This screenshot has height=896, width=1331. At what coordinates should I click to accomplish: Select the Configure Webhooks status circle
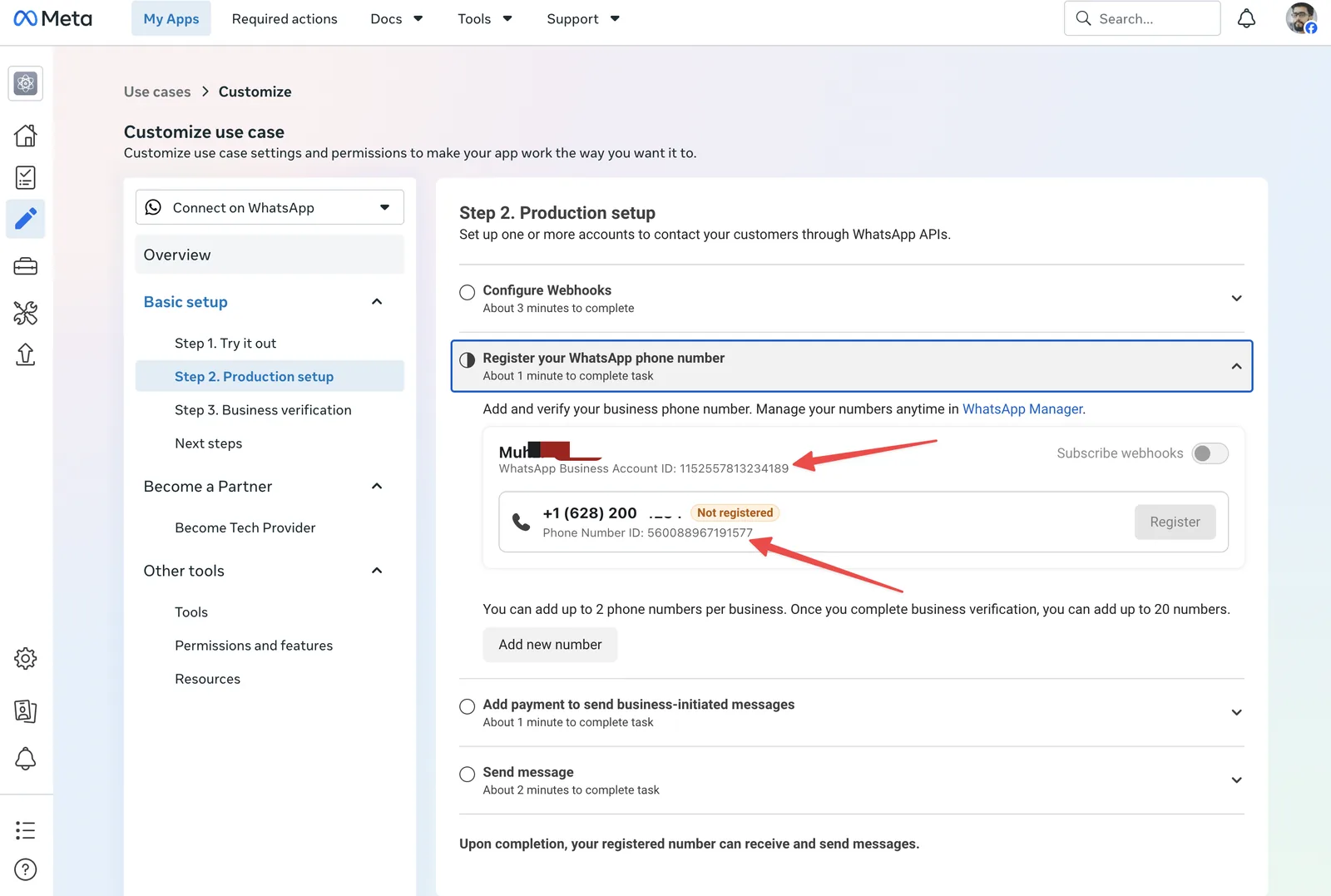pyautogui.click(x=468, y=292)
